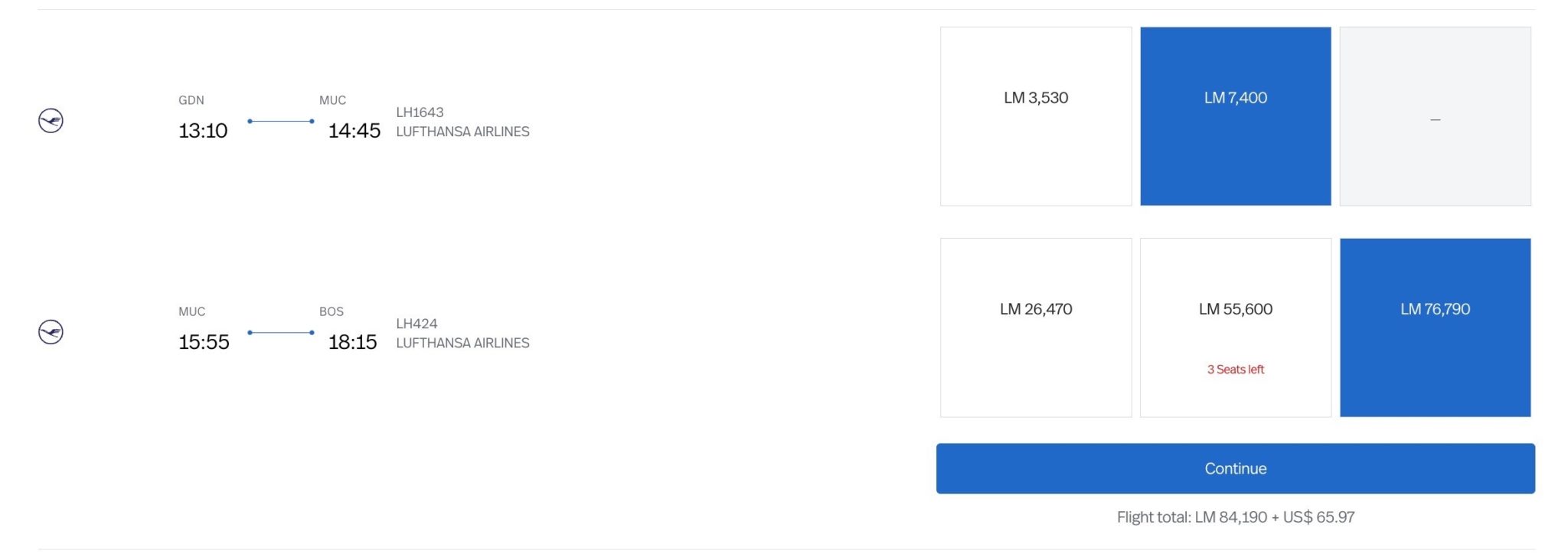This screenshot has width=1568, height=557.
Task: Open the LH424 flight number details
Action: coord(416,324)
